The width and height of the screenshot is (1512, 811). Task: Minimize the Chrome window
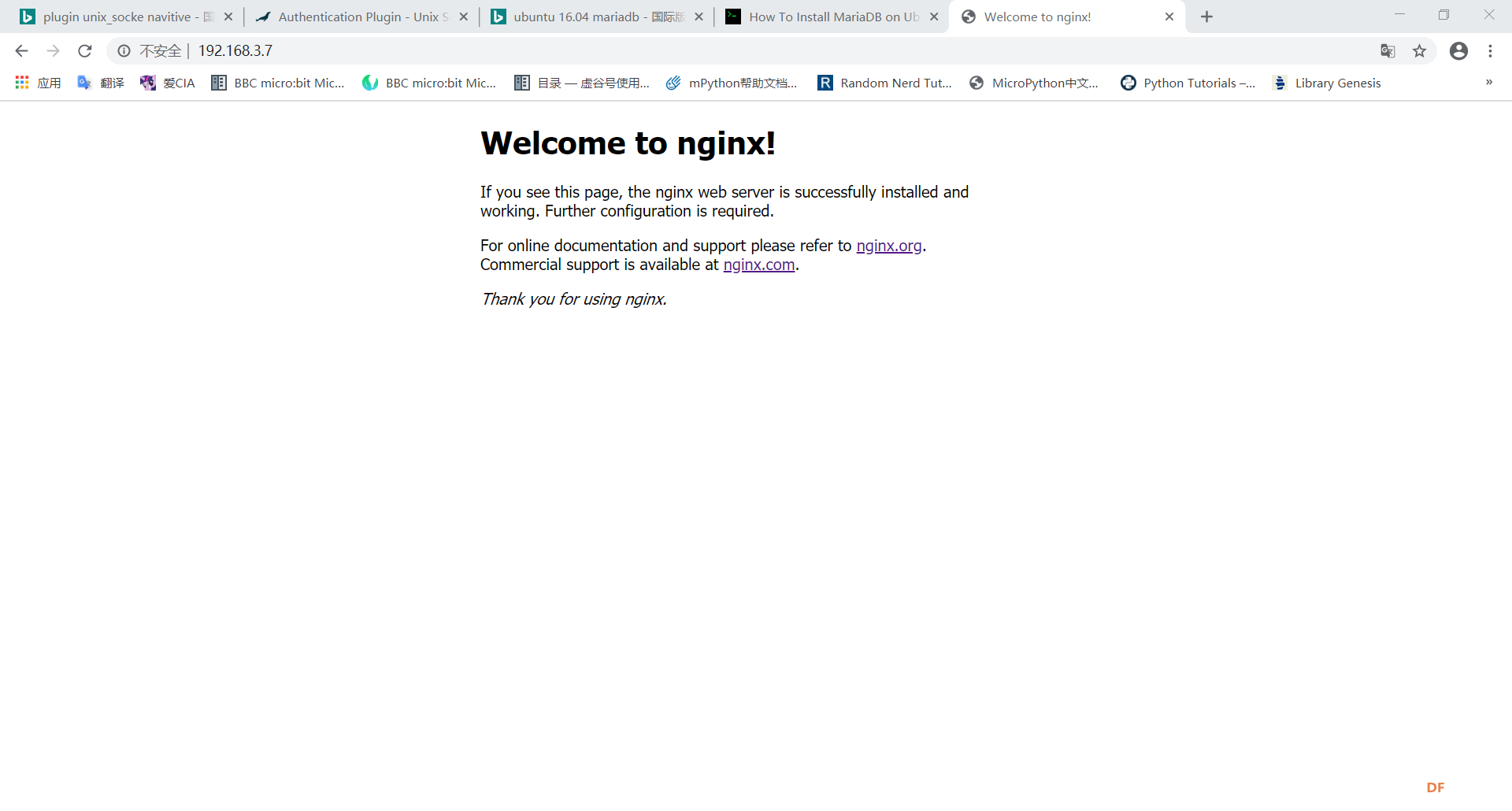1399,15
